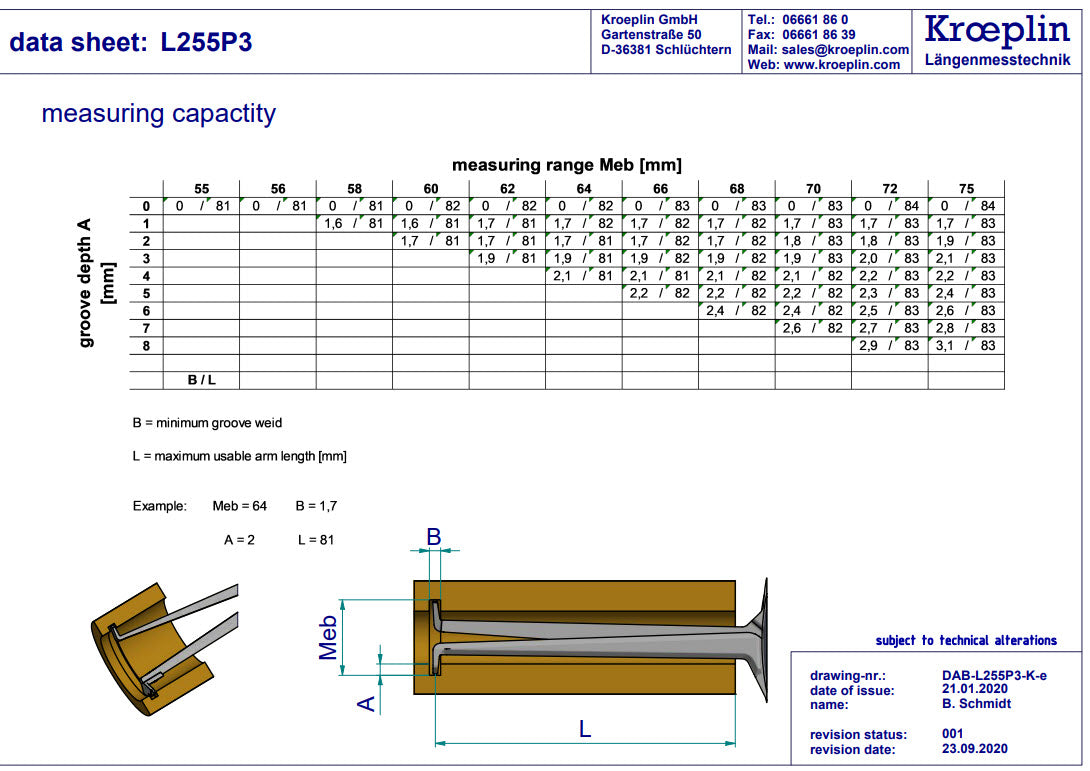Viewport: 1090px width, 771px height.
Task: Click the 'L' dimension label below the drawing
Action: pos(585,730)
